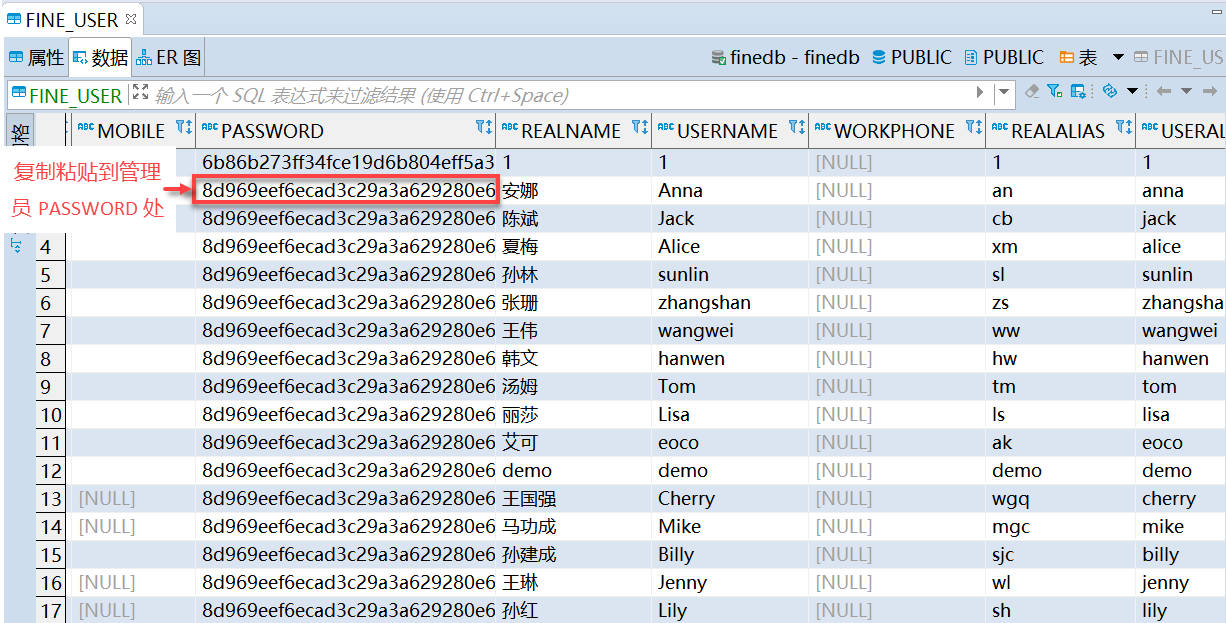
Task: Select the REALNAME column header
Action: tap(574, 130)
